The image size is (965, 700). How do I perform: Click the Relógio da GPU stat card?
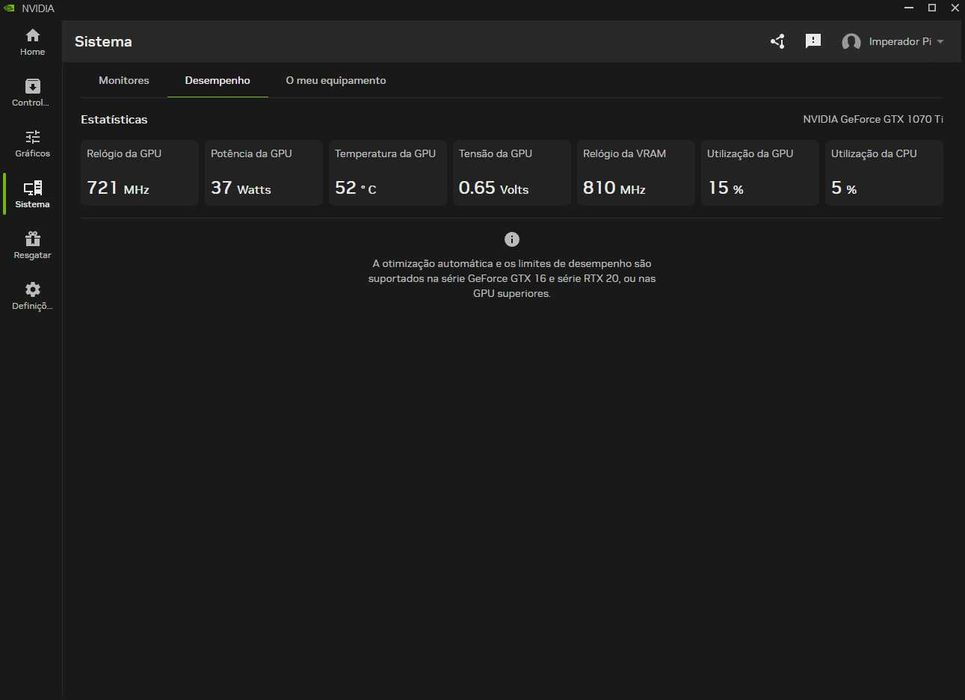point(140,172)
